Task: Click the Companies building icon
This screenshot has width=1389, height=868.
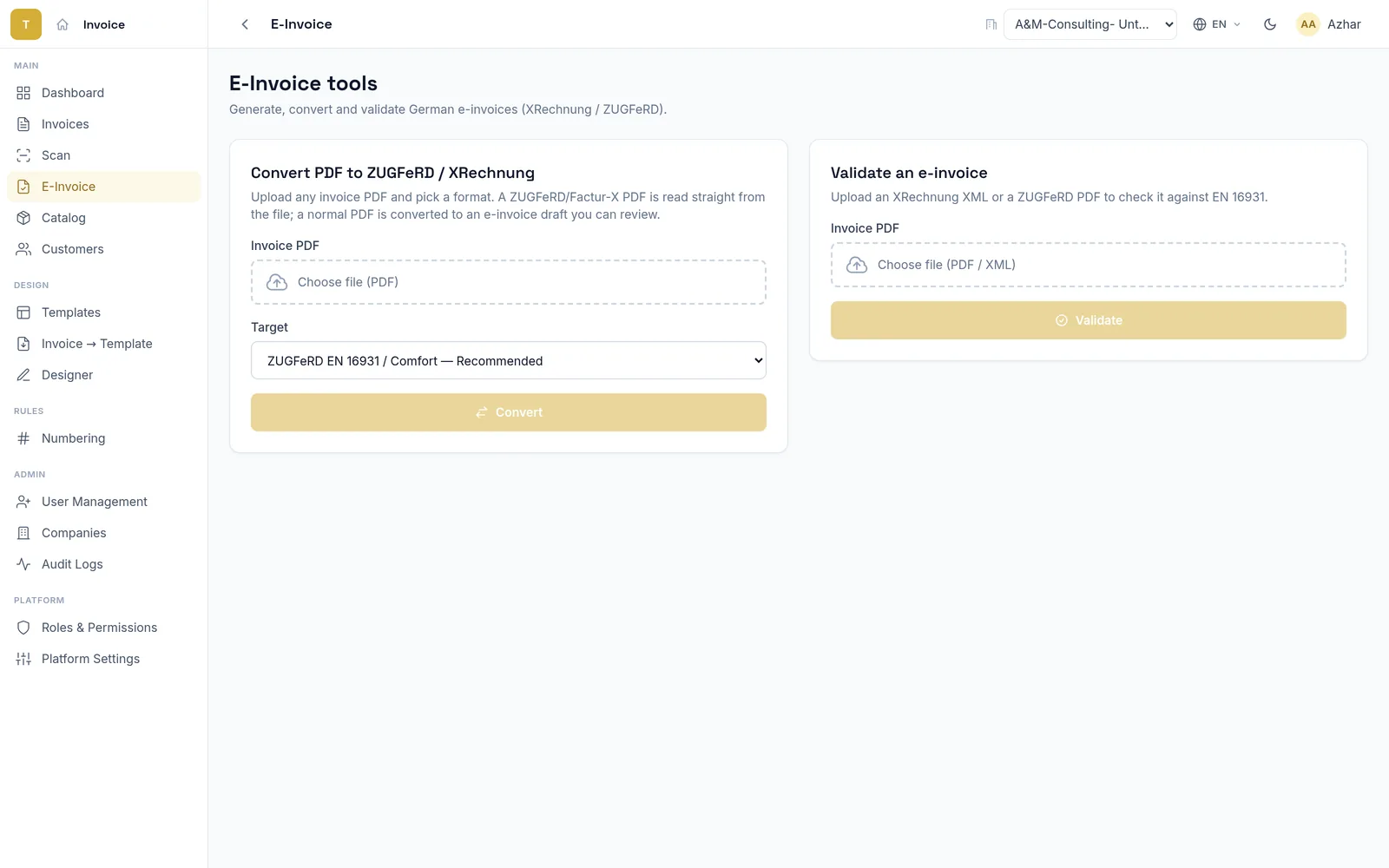Action: coord(23,533)
